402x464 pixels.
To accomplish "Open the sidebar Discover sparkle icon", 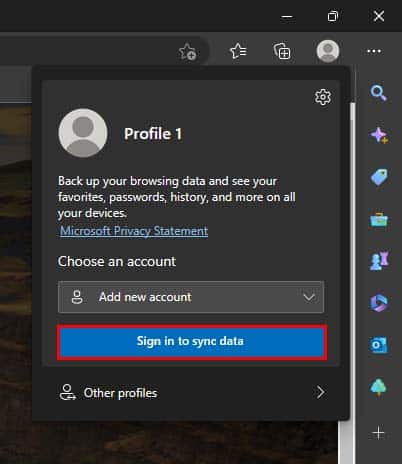I will 379,135.
